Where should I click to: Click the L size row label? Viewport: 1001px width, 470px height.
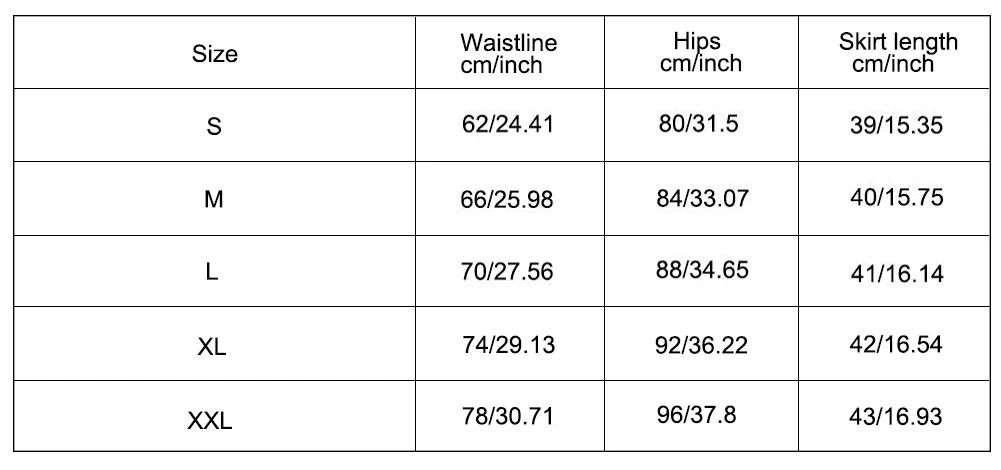click(212, 272)
